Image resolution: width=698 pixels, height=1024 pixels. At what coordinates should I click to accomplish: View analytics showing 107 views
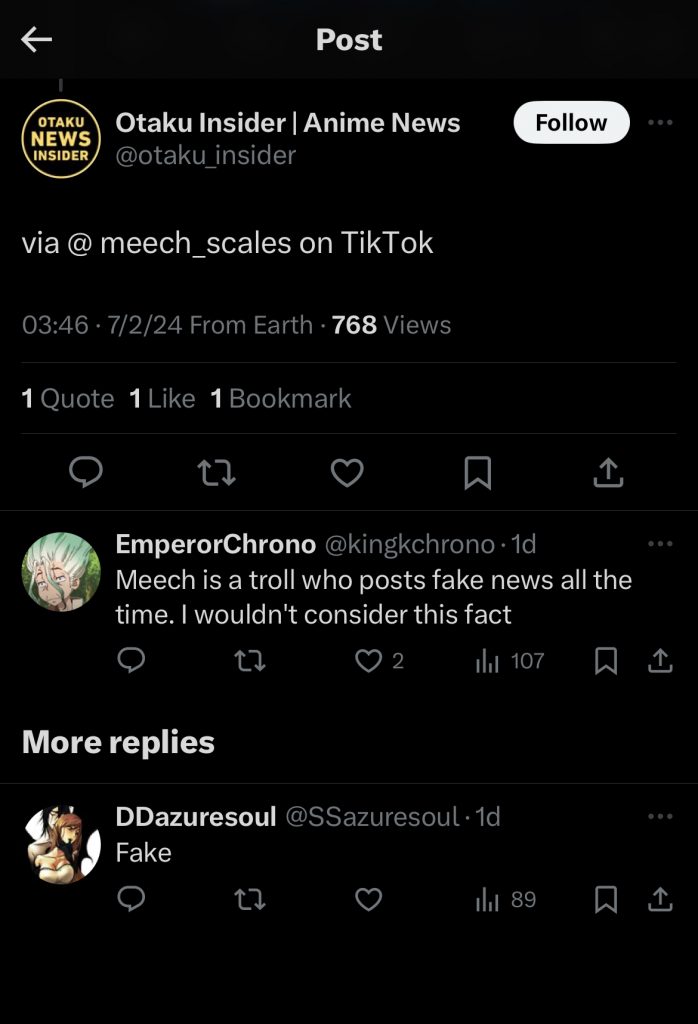(511, 660)
